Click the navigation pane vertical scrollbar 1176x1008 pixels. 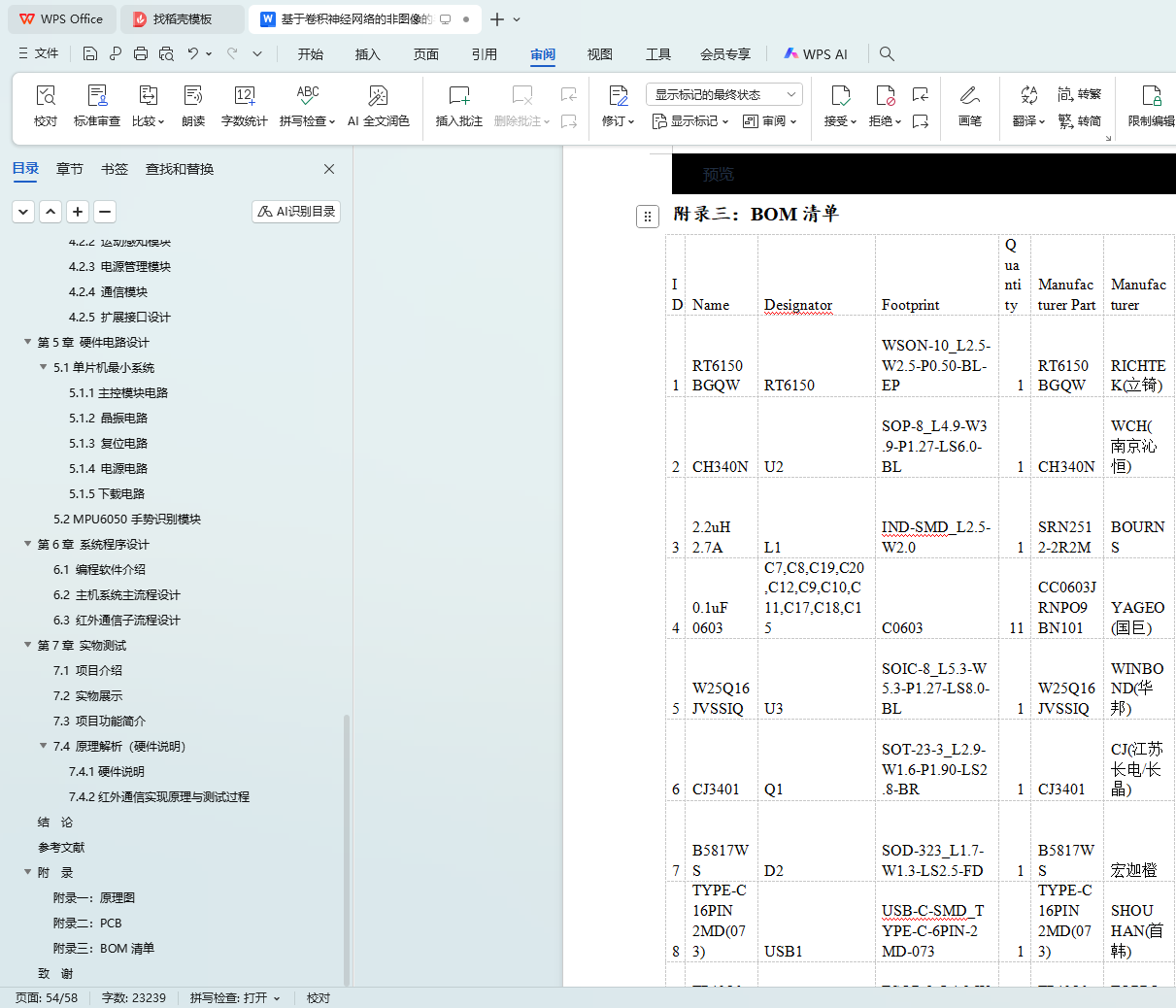347,850
